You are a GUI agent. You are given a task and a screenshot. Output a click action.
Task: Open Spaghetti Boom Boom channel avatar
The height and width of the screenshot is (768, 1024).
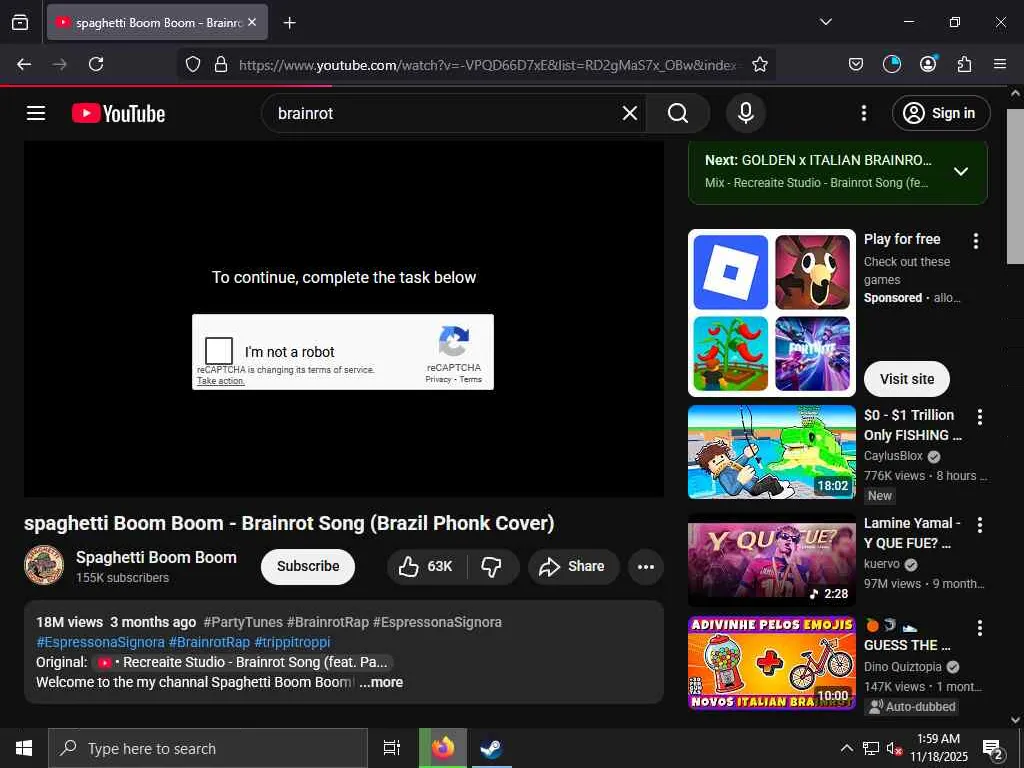pyautogui.click(x=44, y=565)
